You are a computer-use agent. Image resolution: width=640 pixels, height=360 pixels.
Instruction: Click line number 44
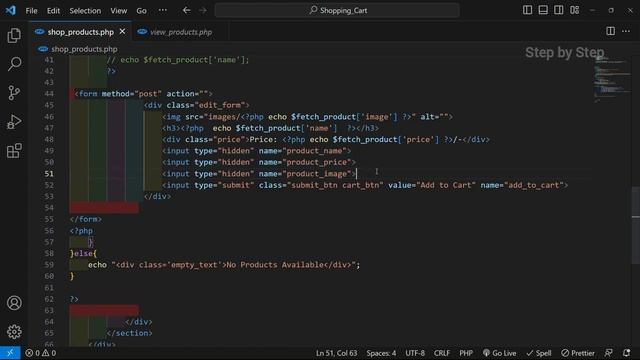tap(49, 94)
